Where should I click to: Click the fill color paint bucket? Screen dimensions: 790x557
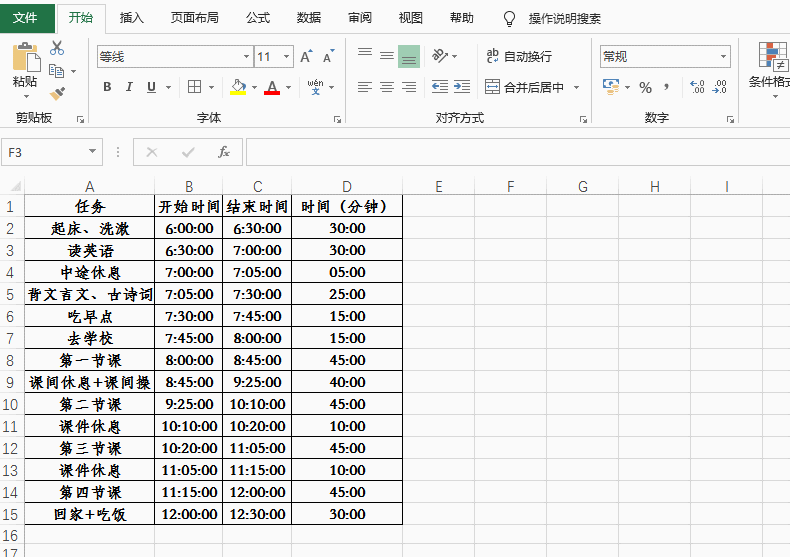point(238,87)
